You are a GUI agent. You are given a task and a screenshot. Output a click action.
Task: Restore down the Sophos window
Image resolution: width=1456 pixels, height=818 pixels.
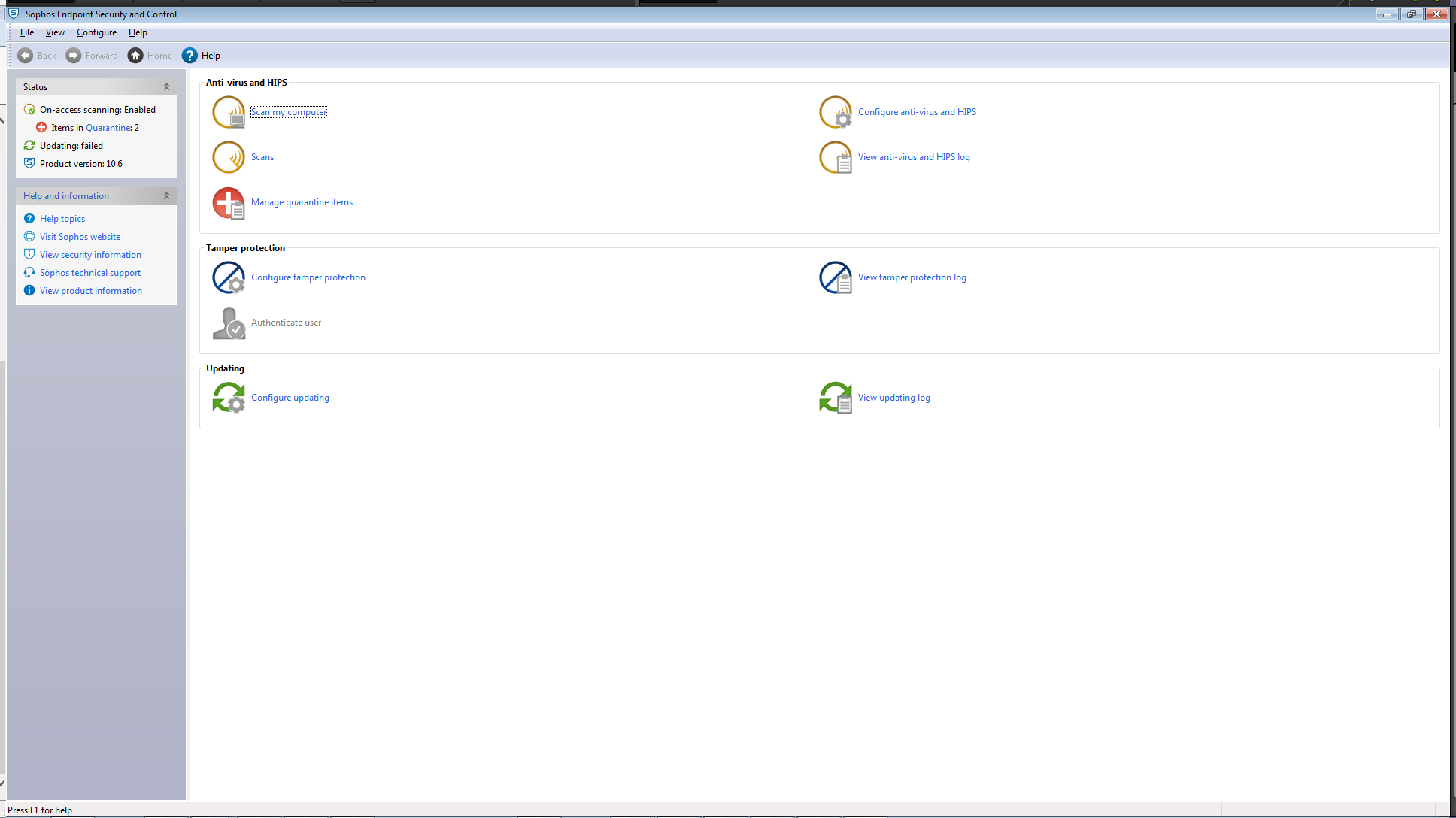[x=1411, y=14]
